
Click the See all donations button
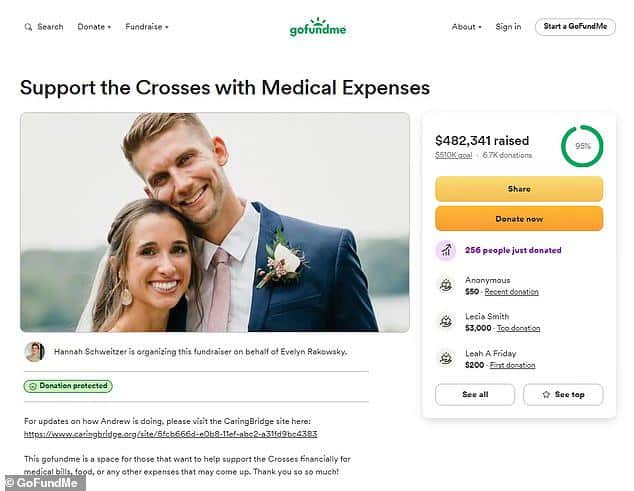[475, 394]
